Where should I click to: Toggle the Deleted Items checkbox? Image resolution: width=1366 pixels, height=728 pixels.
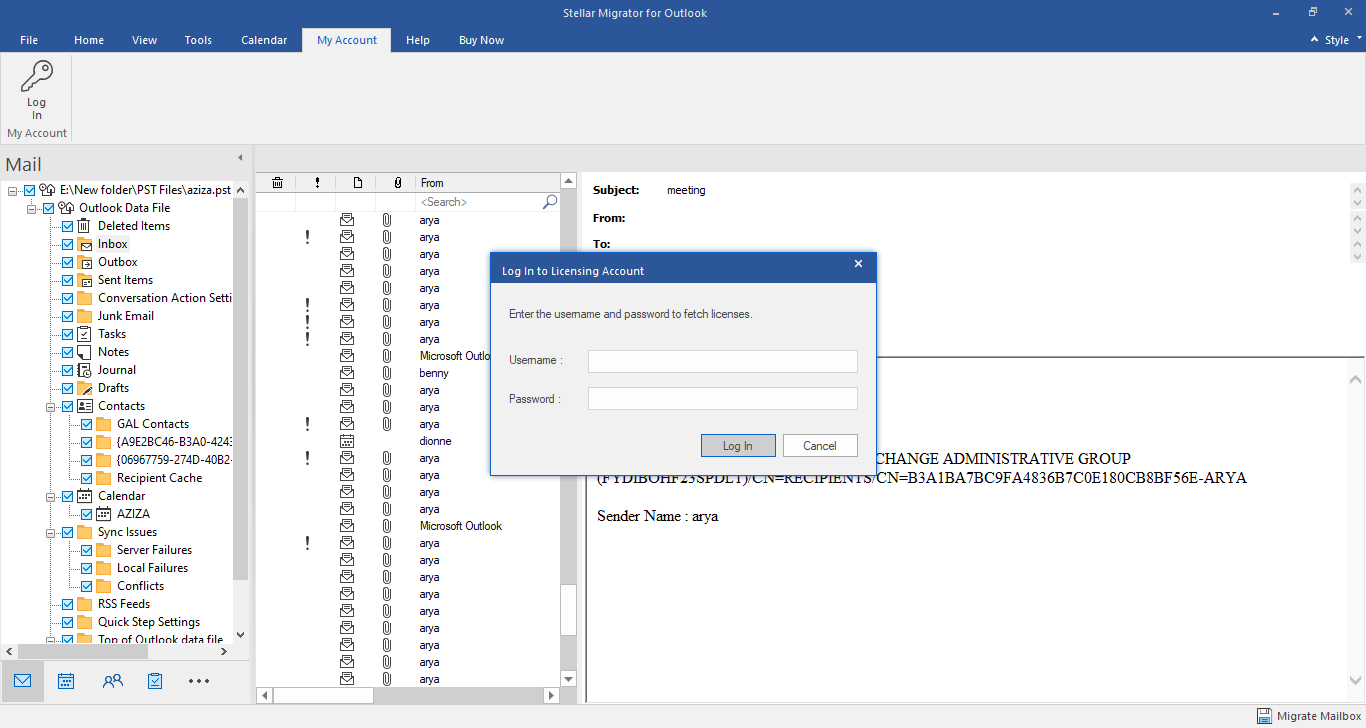(x=68, y=226)
